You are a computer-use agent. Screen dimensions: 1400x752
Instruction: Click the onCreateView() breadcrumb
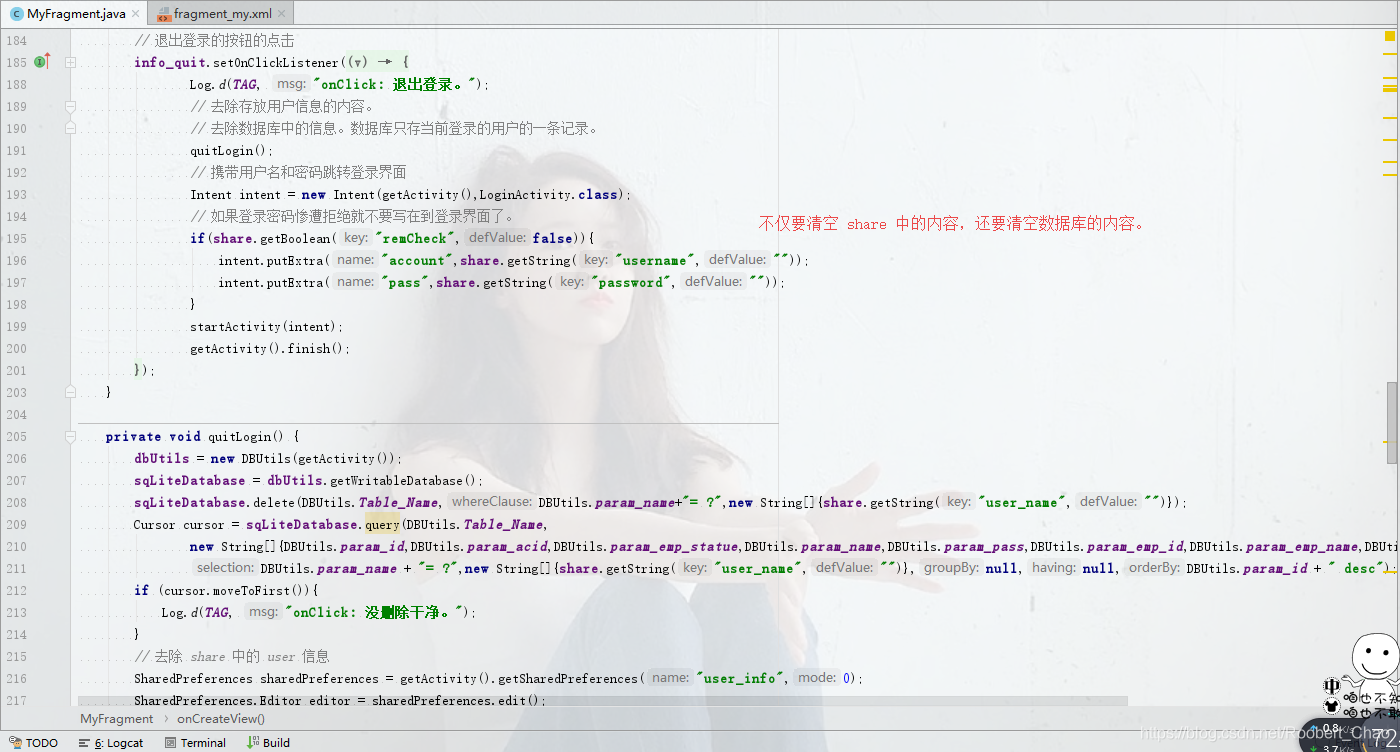pyautogui.click(x=220, y=718)
